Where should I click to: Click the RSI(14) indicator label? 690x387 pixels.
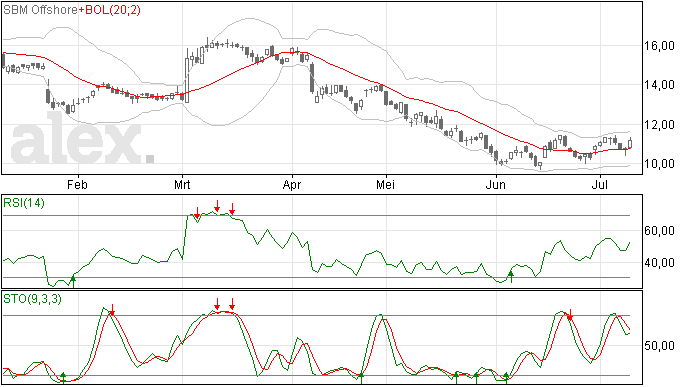[x=24, y=203]
